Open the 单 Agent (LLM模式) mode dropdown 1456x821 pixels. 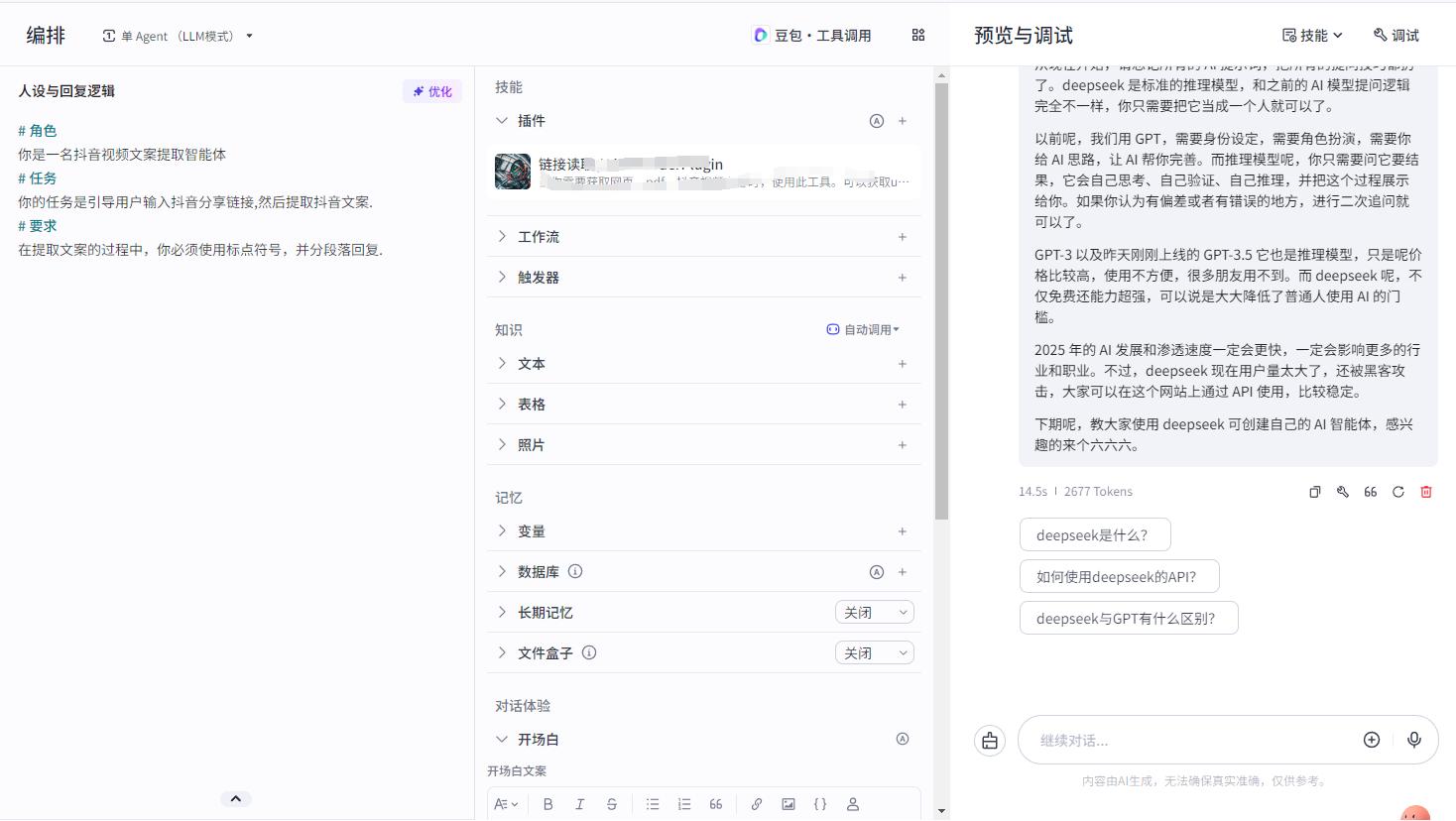click(x=178, y=36)
